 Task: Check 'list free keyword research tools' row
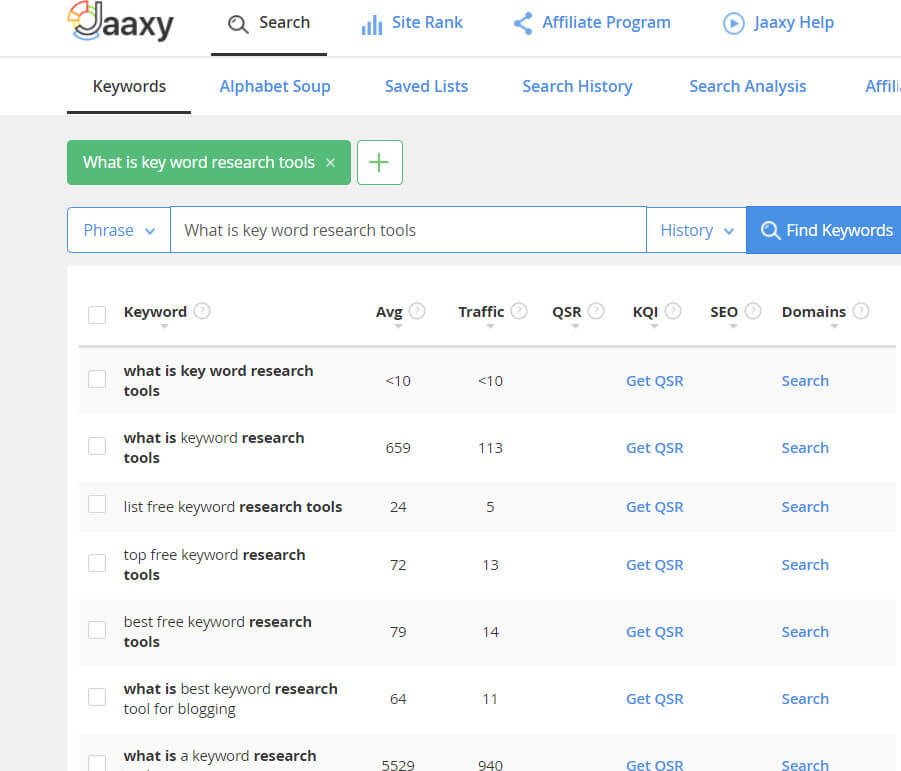97,504
